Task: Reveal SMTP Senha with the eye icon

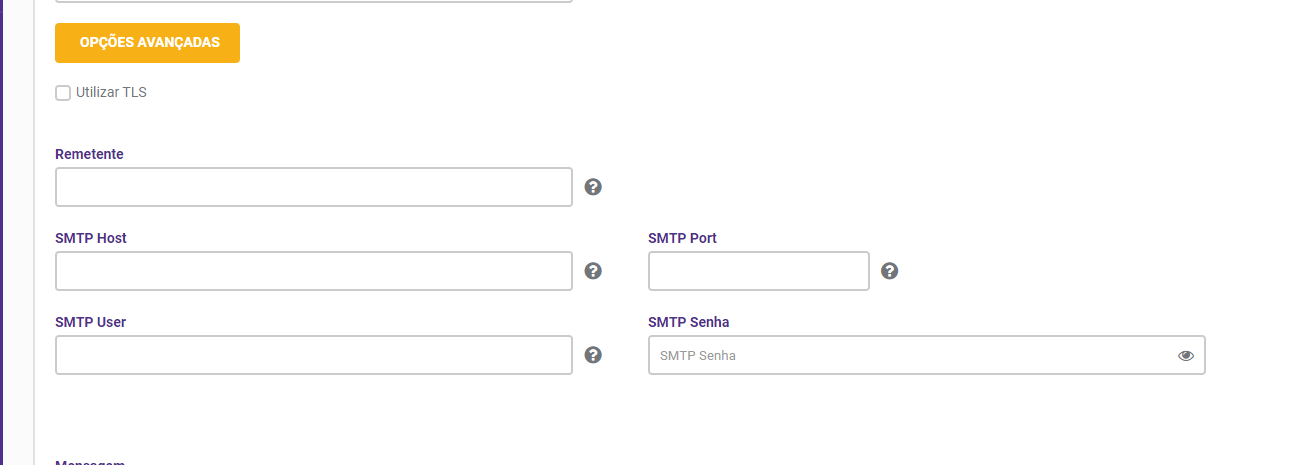Action: click(x=1186, y=355)
